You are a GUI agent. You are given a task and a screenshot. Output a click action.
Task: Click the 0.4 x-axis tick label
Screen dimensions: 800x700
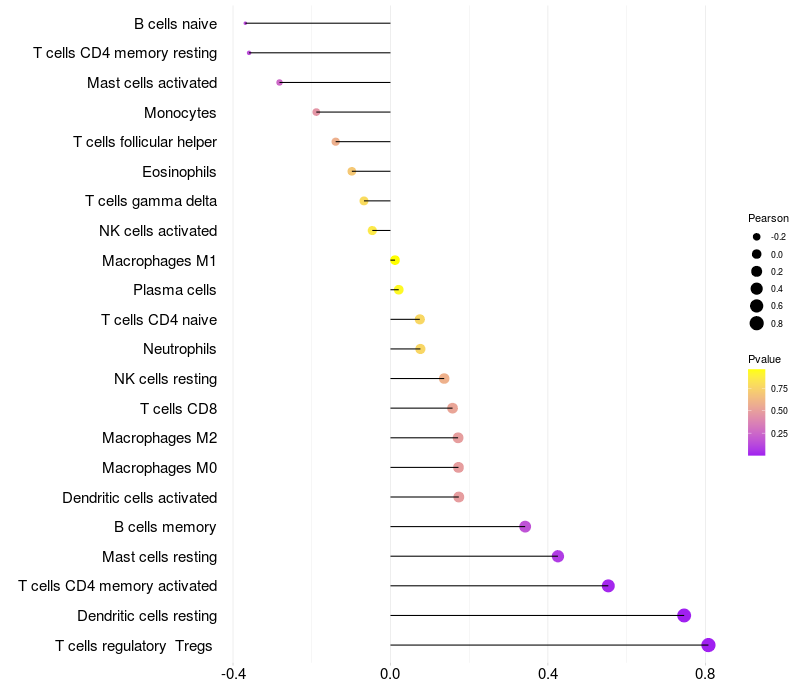click(x=547, y=674)
